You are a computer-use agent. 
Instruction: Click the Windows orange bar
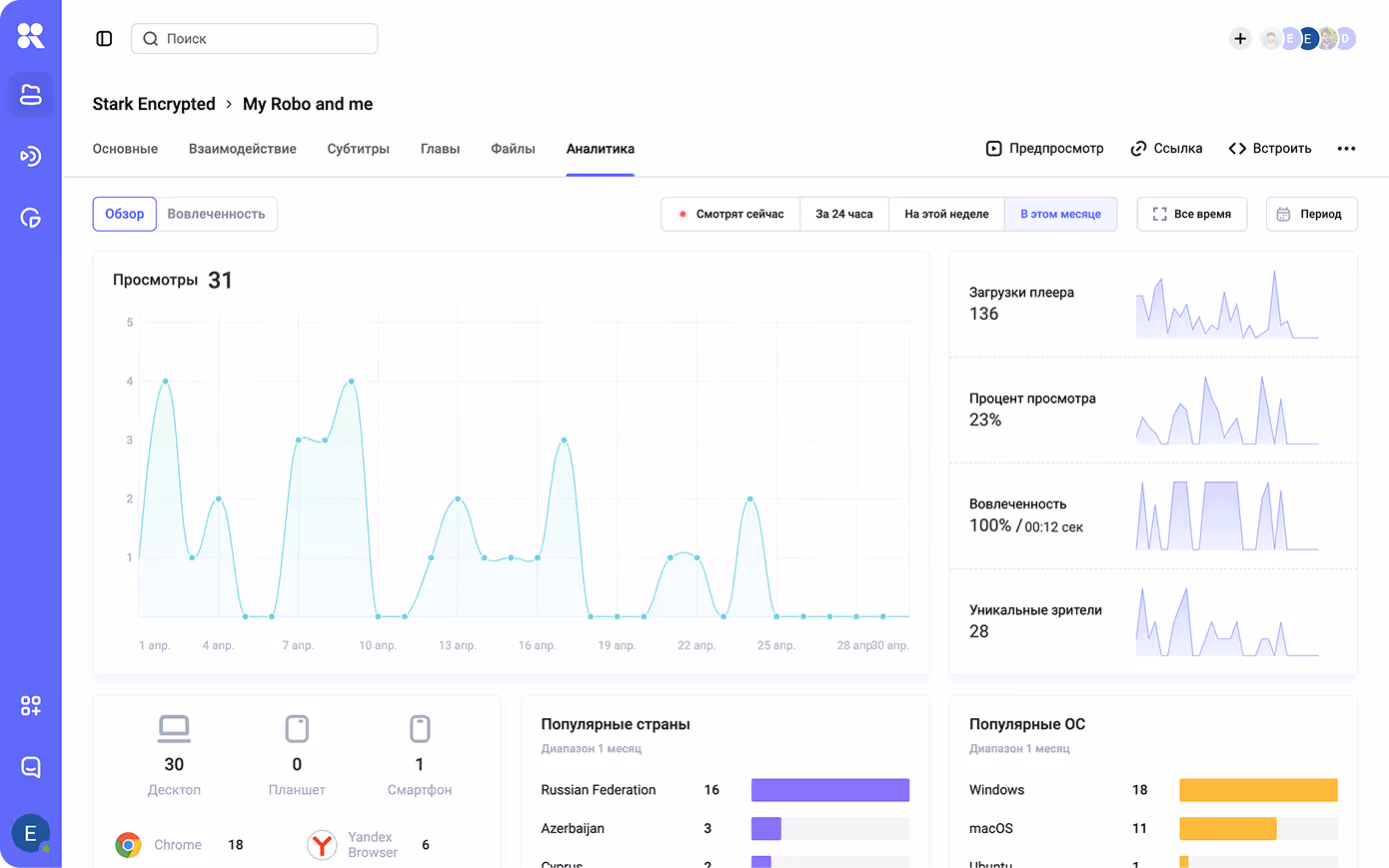(1259, 790)
